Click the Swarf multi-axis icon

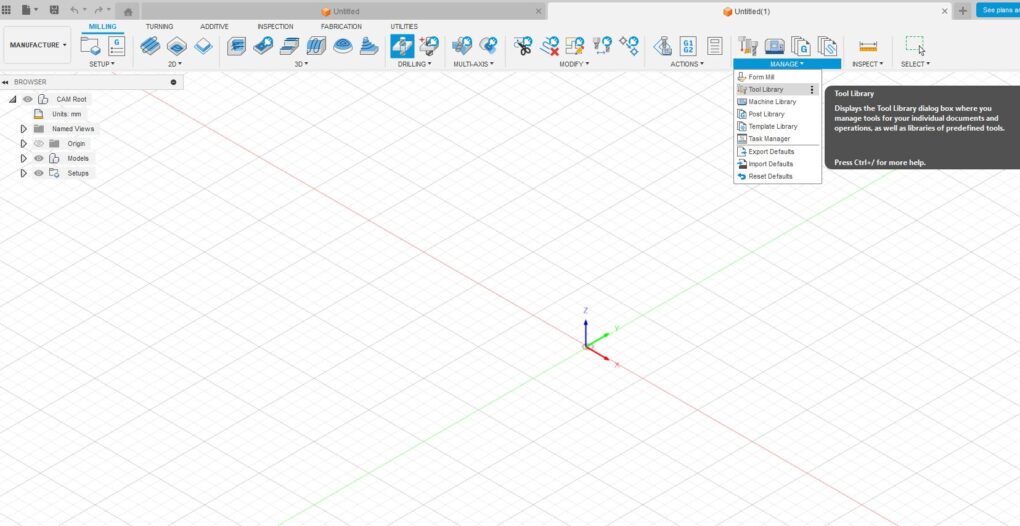pos(462,46)
